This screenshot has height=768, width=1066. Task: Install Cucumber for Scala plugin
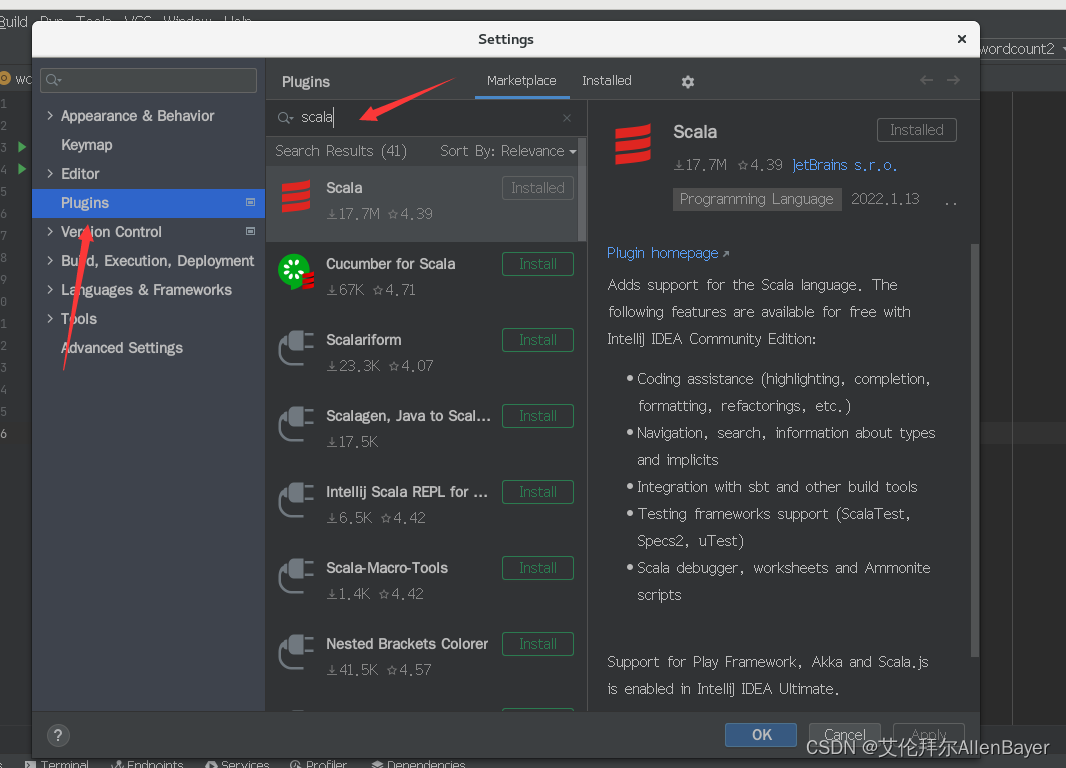538,264
